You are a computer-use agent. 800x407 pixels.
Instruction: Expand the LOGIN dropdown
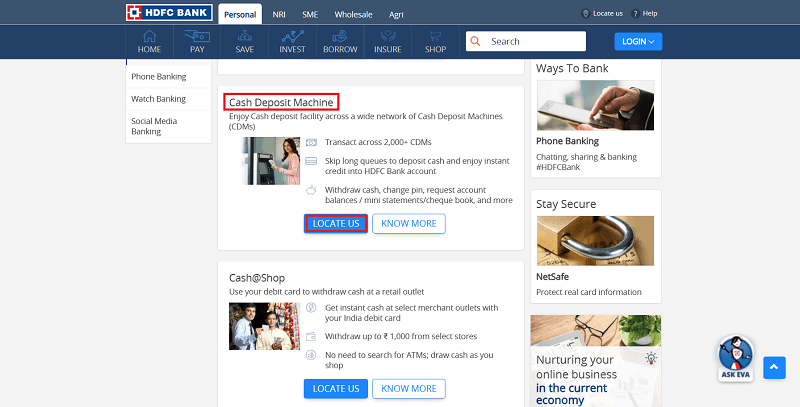point(638,41)
